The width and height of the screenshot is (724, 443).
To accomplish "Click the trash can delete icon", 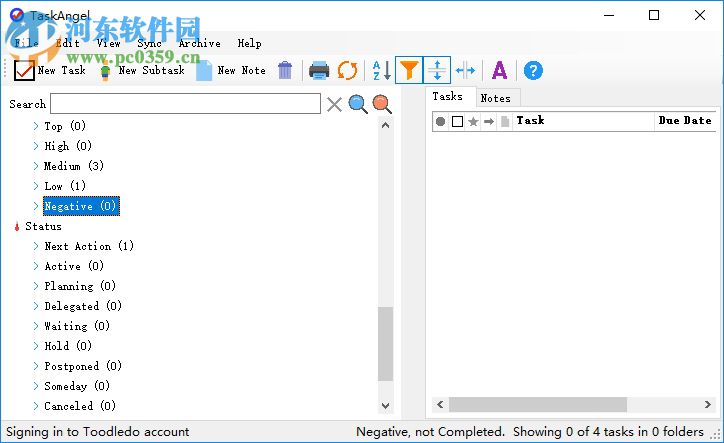I will (x=285, y=70).
